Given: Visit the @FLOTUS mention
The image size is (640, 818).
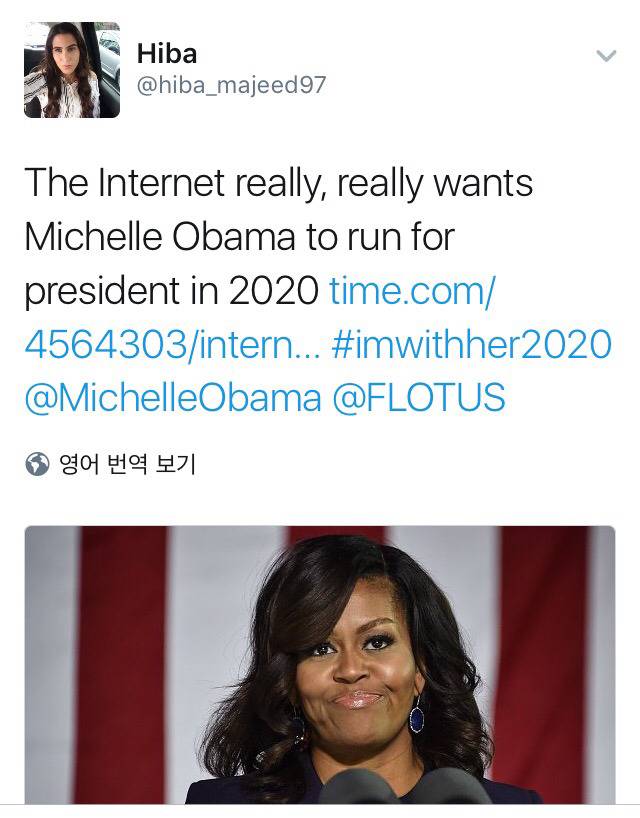Looking at the screenshot, I should pos(420,398).
